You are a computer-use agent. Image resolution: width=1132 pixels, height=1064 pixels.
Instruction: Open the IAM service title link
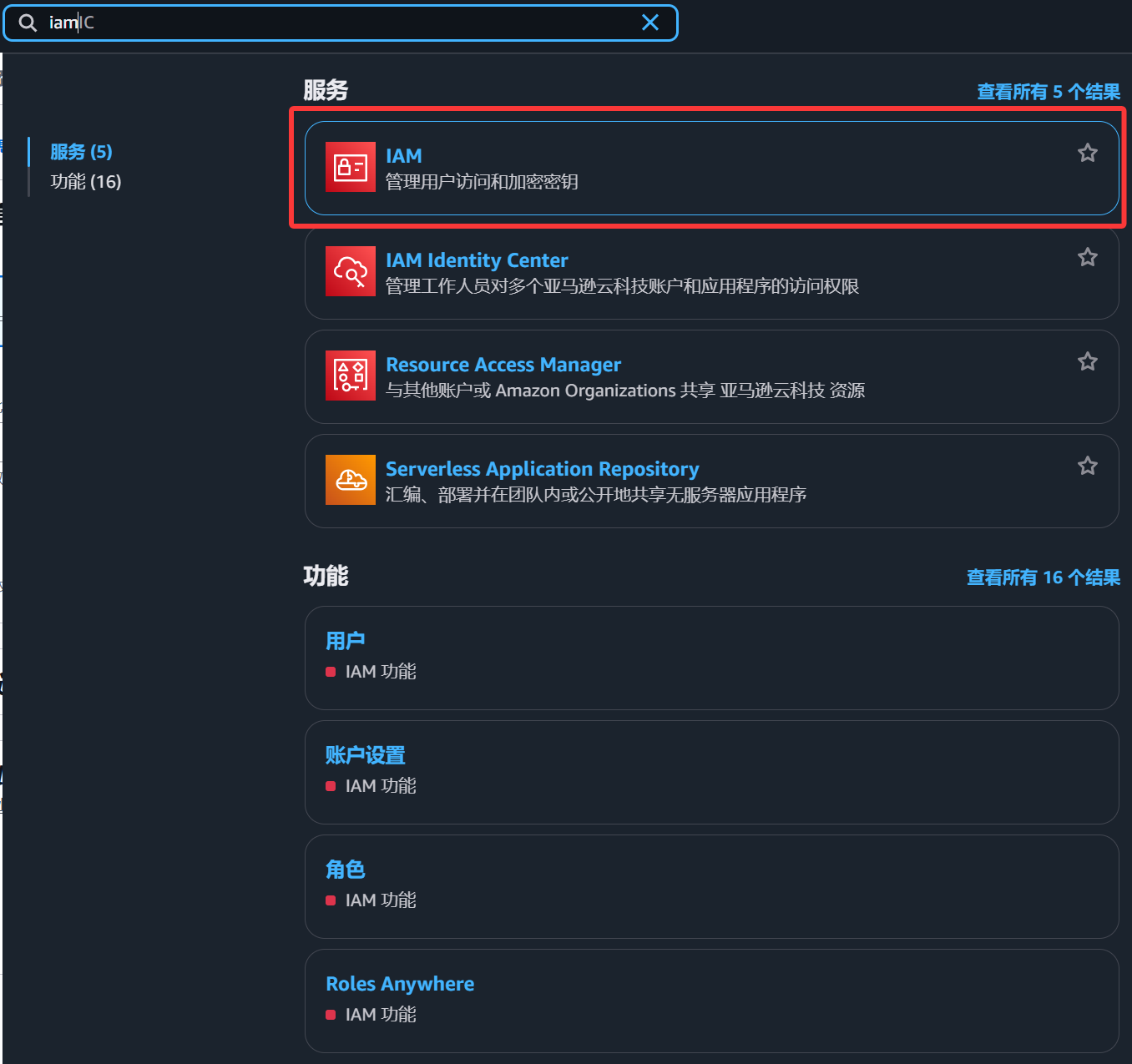403,156
